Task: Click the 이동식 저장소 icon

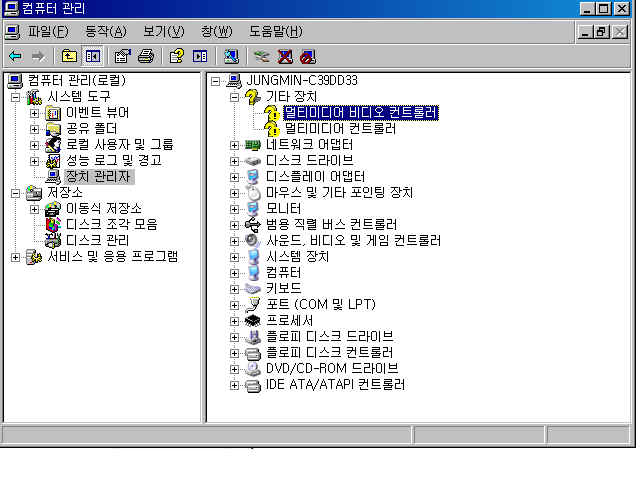Action: pos(53,209)
